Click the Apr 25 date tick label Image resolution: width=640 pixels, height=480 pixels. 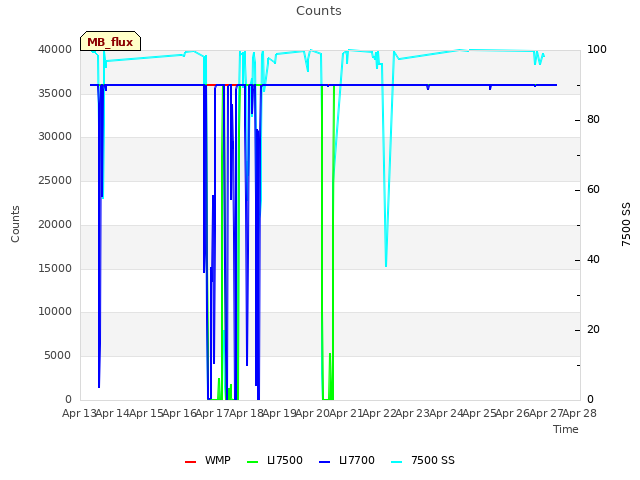[x=480, y=413]
